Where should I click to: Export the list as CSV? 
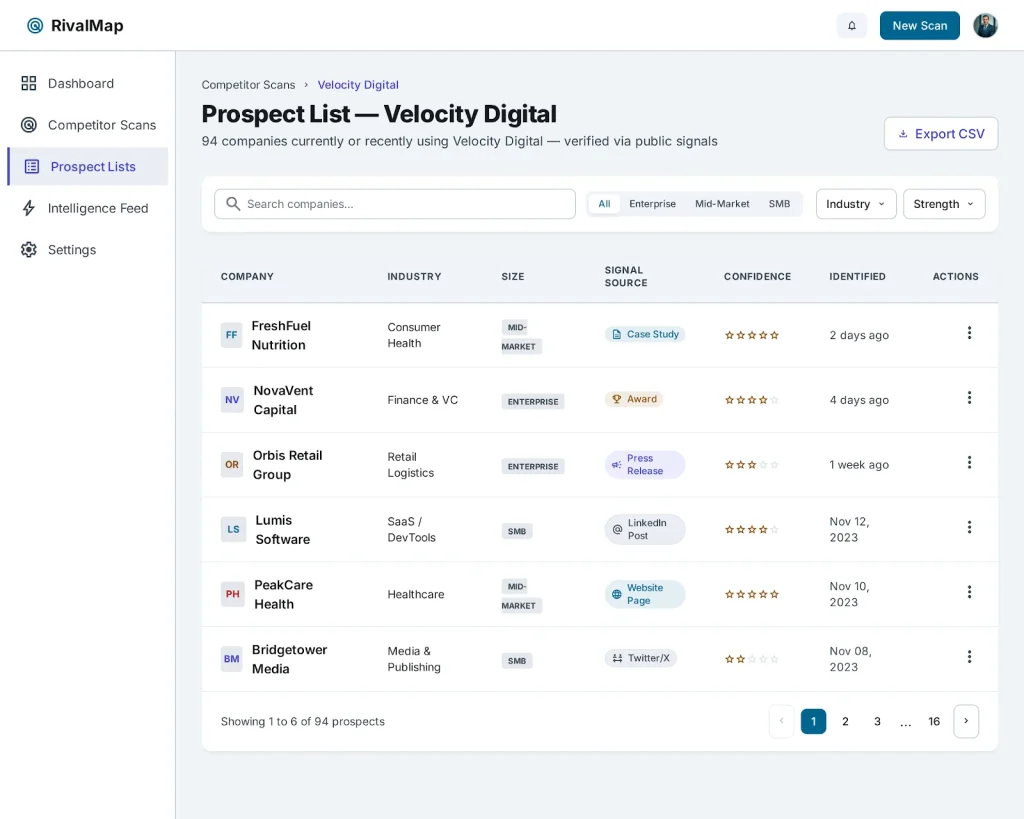tap(940, 134)
